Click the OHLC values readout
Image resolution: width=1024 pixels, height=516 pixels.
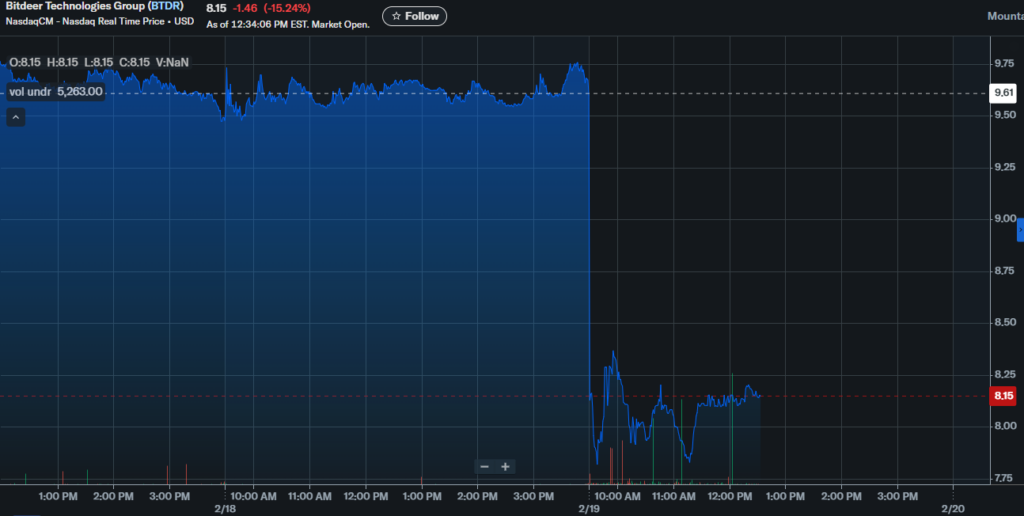tap(99, 63)
